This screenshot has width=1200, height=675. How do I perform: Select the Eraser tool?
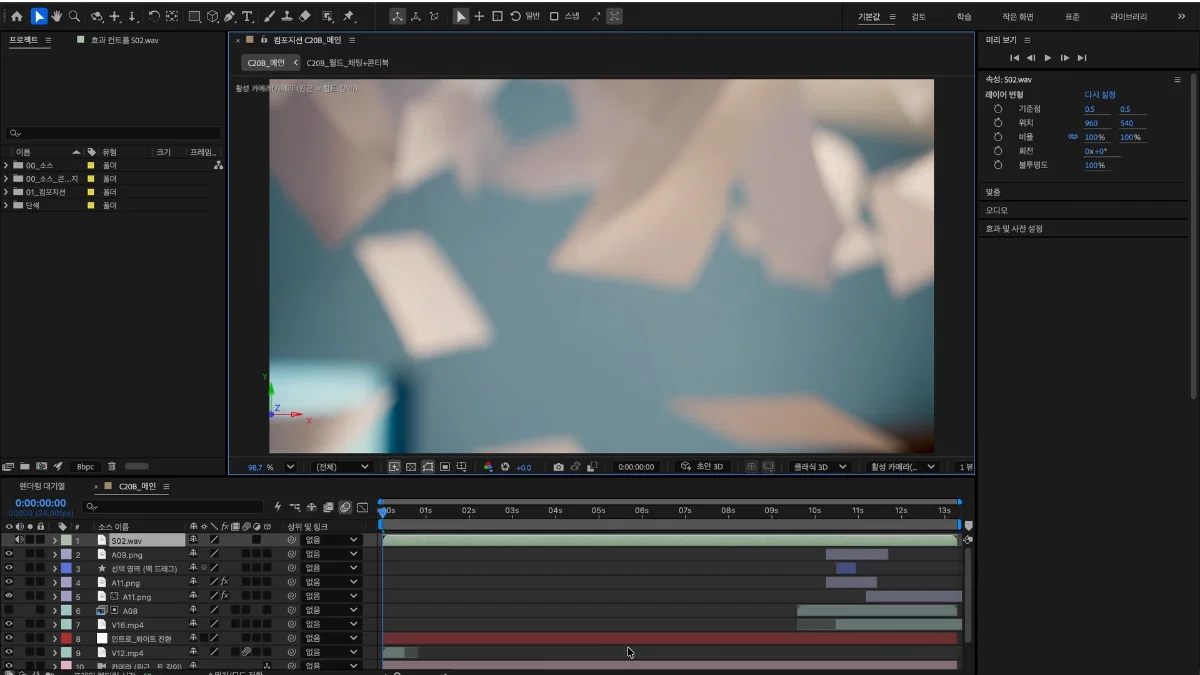[x=305, y=16]
